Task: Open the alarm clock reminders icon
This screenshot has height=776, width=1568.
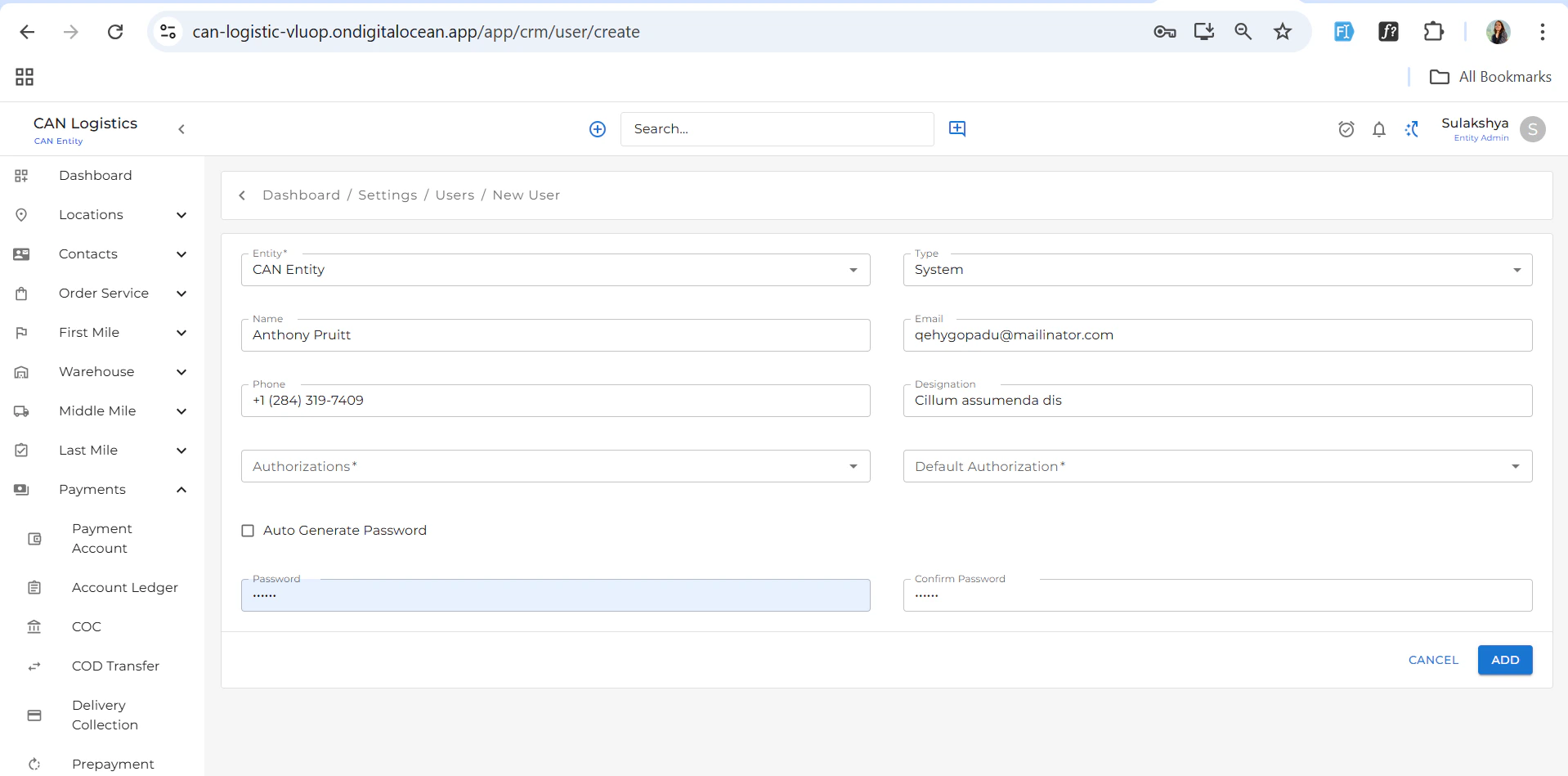Action: [x=1346, y=129]
